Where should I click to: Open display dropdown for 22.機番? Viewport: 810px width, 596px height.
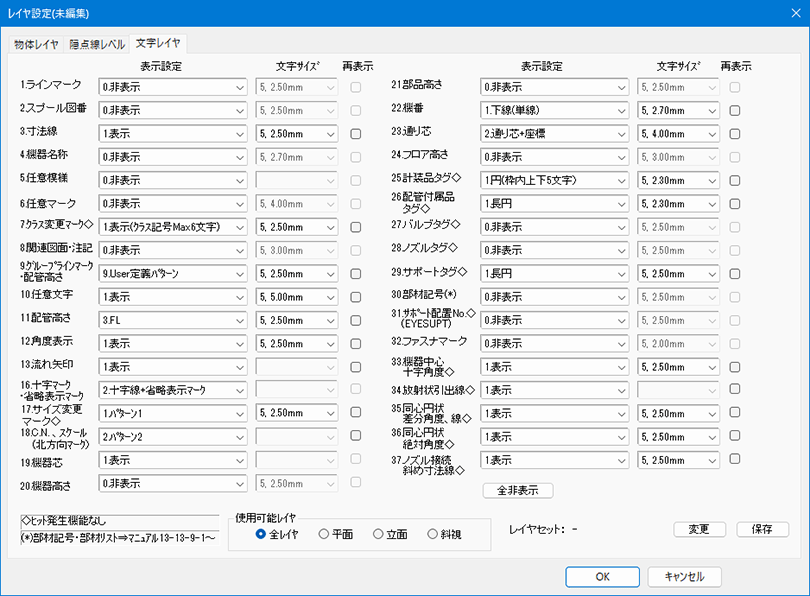coord(554,110)
